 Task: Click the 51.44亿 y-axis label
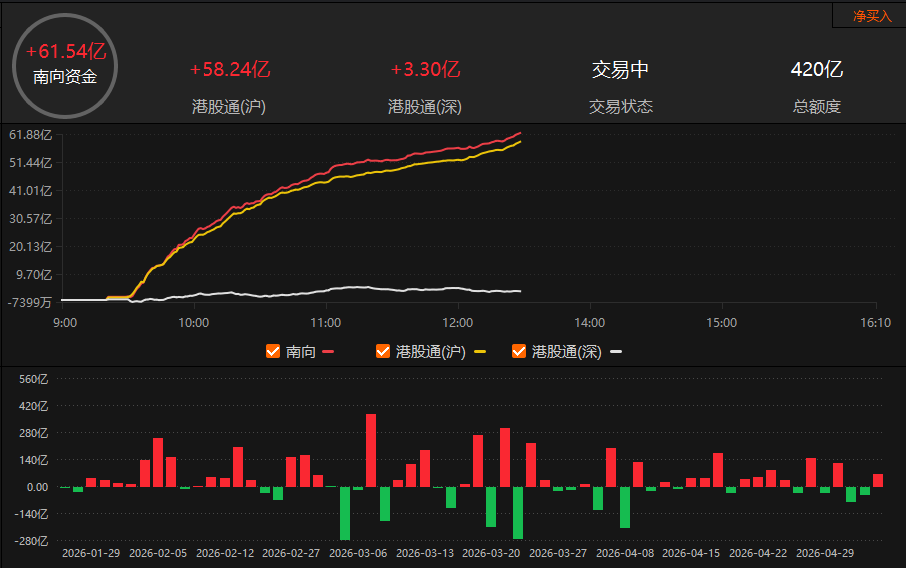(31, 163)
